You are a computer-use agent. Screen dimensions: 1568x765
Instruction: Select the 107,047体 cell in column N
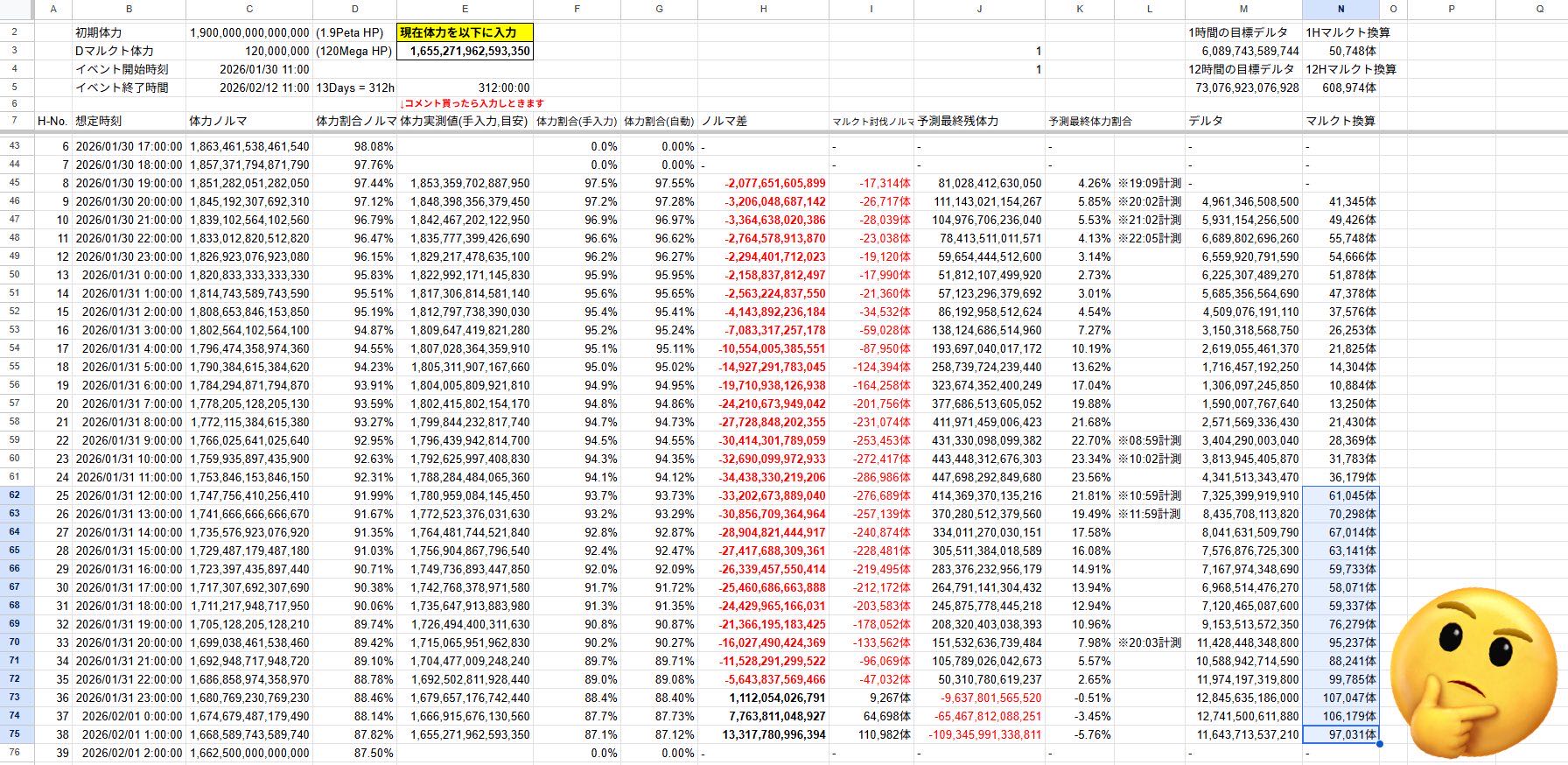click(1340, 698)
